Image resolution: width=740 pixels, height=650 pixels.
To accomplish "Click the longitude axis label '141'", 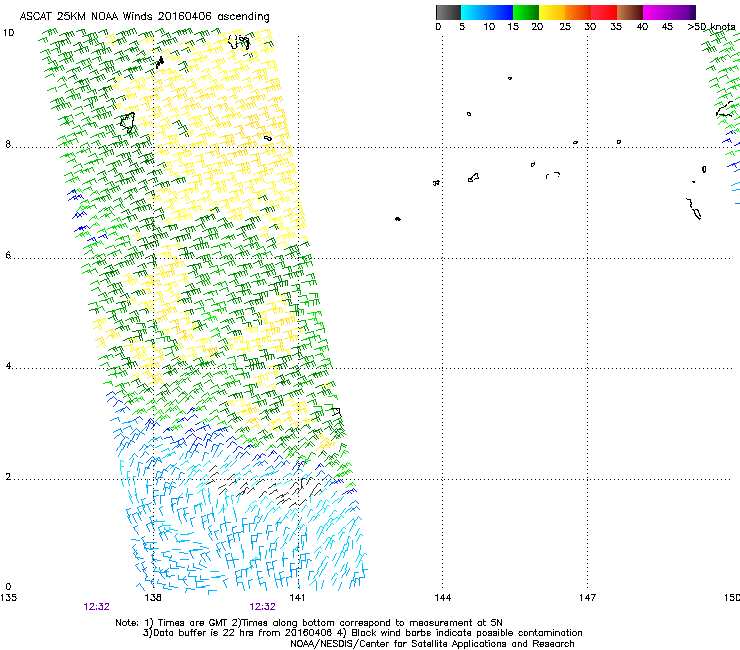I will (x=297, y=598).
